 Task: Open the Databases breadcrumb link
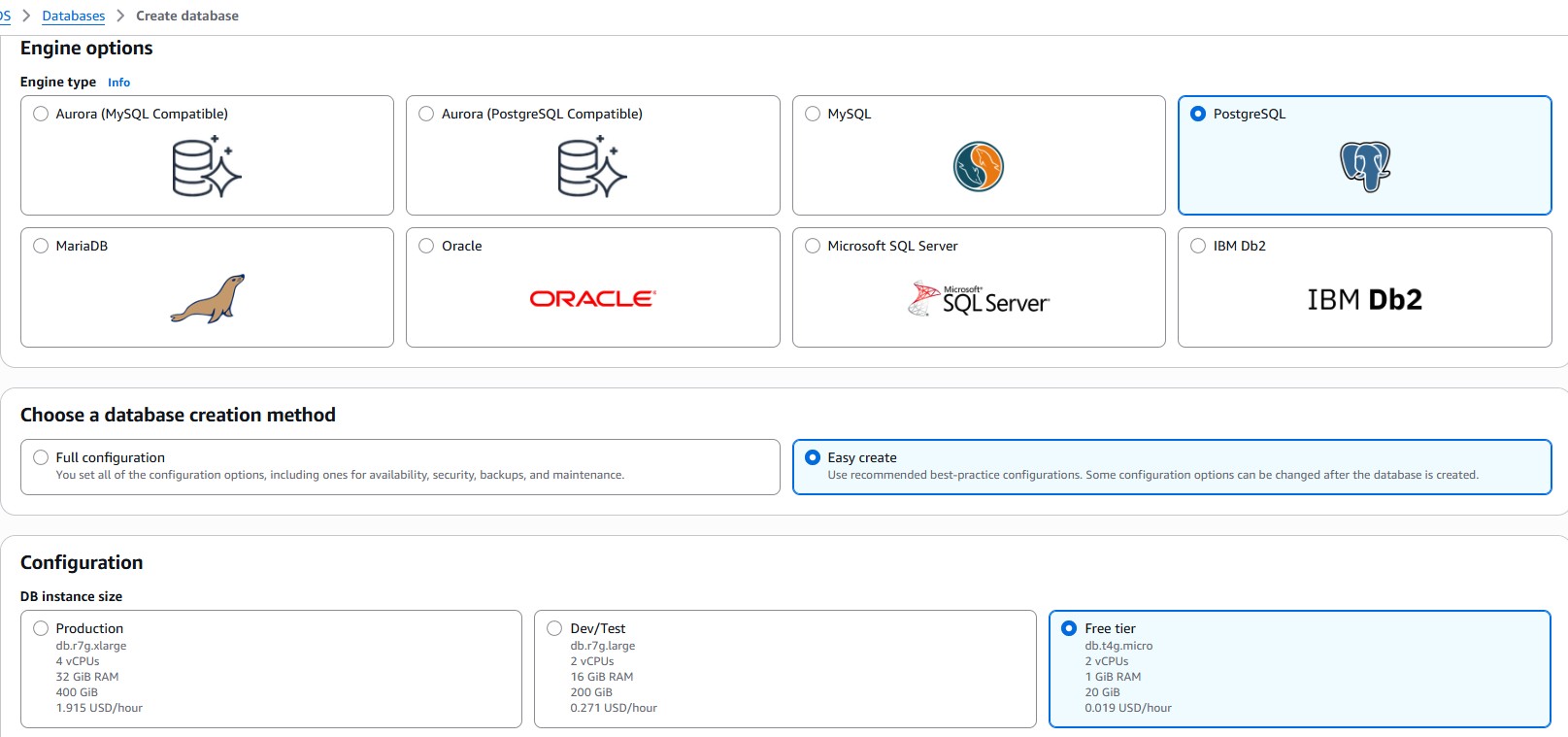point(74,16)
